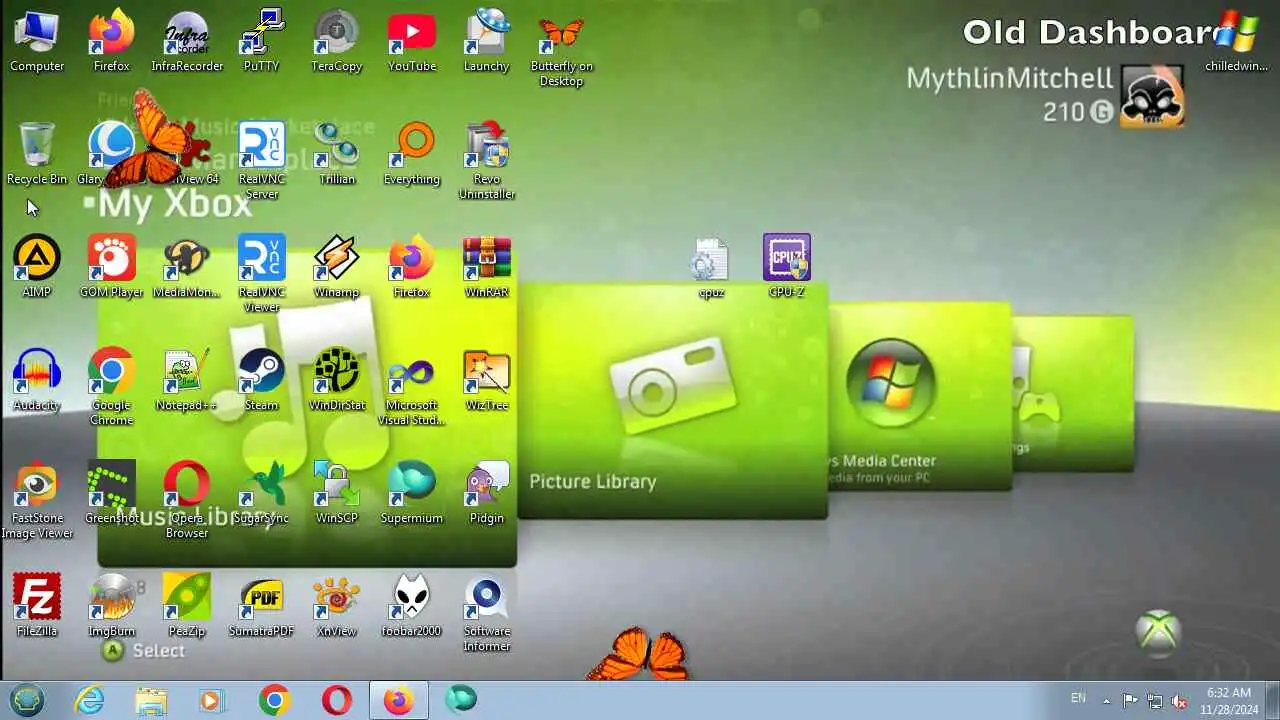Open the YouTube shortcut
This screenshot has width=1280, height=720.
[x=411, y=41]
